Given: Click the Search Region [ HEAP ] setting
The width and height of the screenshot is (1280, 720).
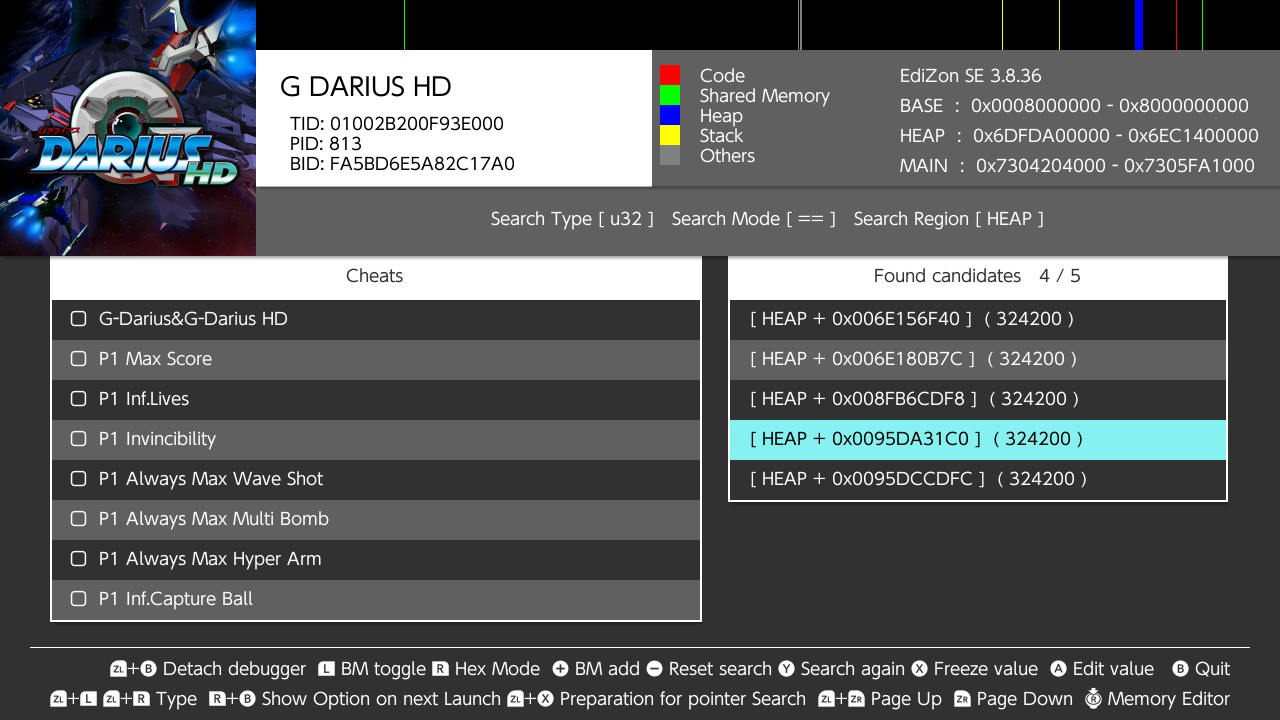Looking at the screenshot, I should pos(949,219).
